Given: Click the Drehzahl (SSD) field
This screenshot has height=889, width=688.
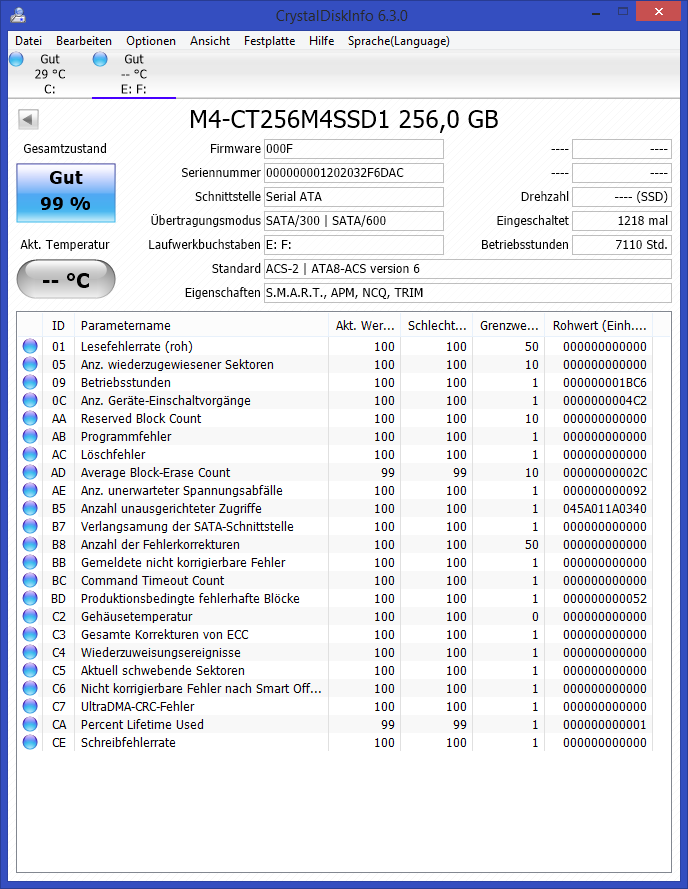Looking at the screenshot, I should 622,197.
